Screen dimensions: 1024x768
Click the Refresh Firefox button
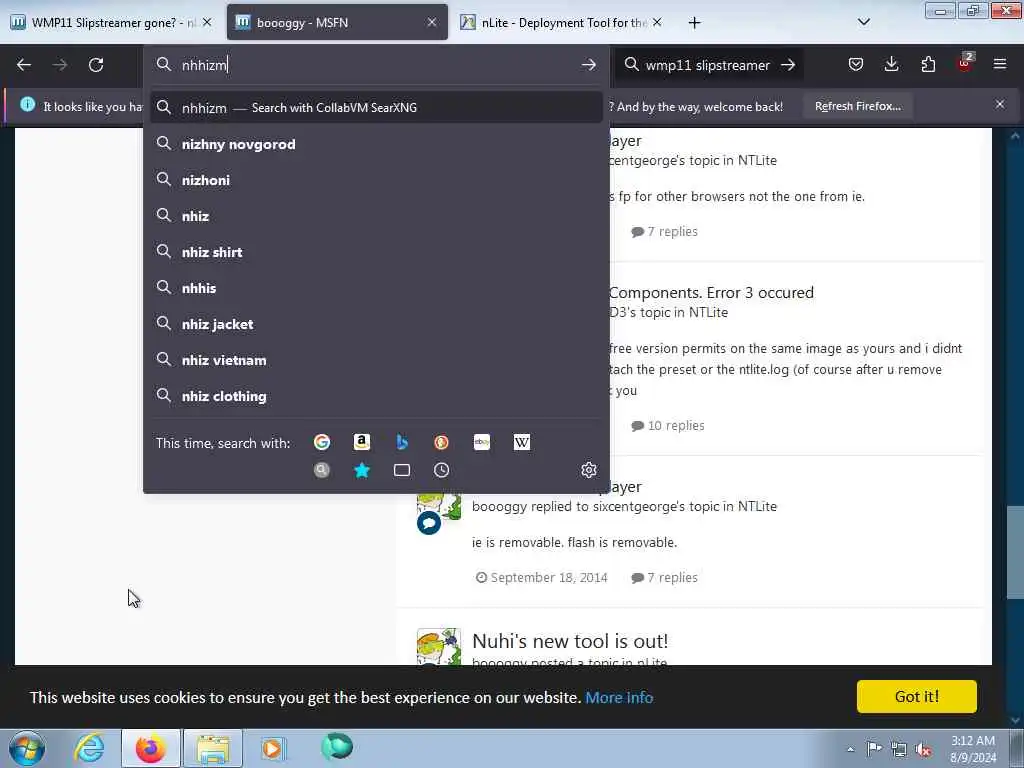[857, 106]
